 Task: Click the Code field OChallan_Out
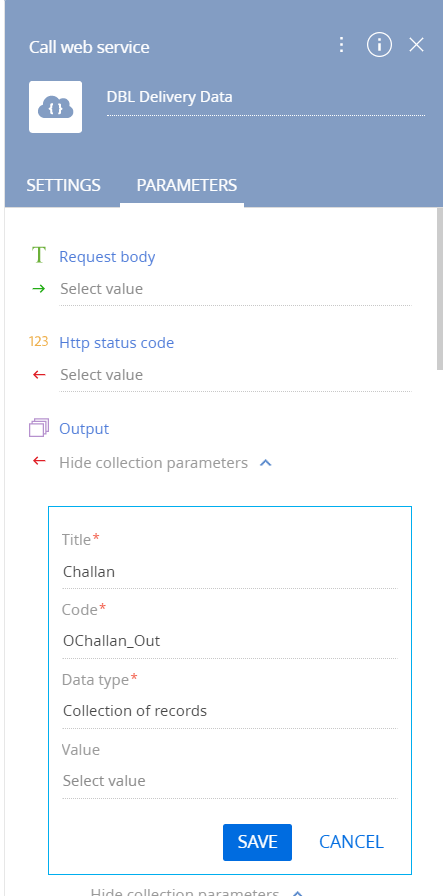(x=230, y=641)
